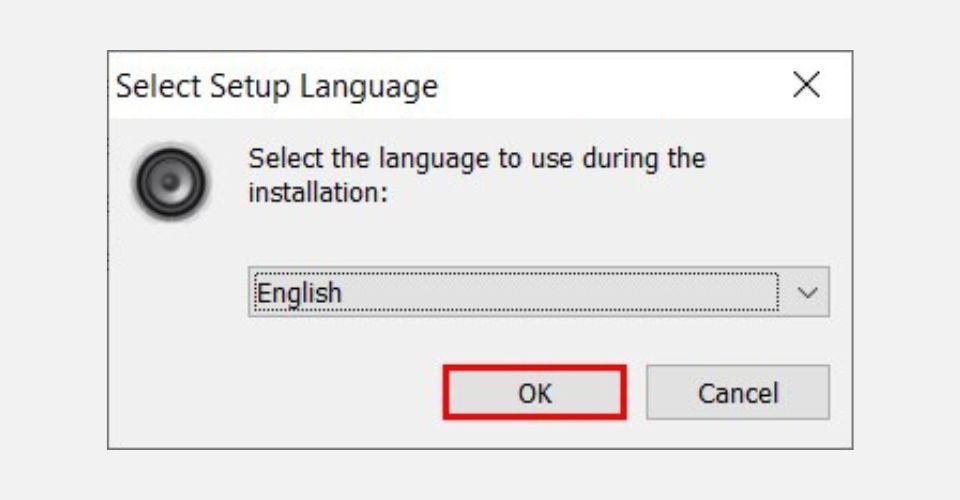The width and height of the screenshot is (960, 500).
Task: Cancel the setup language selection
Action: pyautogui.click(x=738, y=392)
